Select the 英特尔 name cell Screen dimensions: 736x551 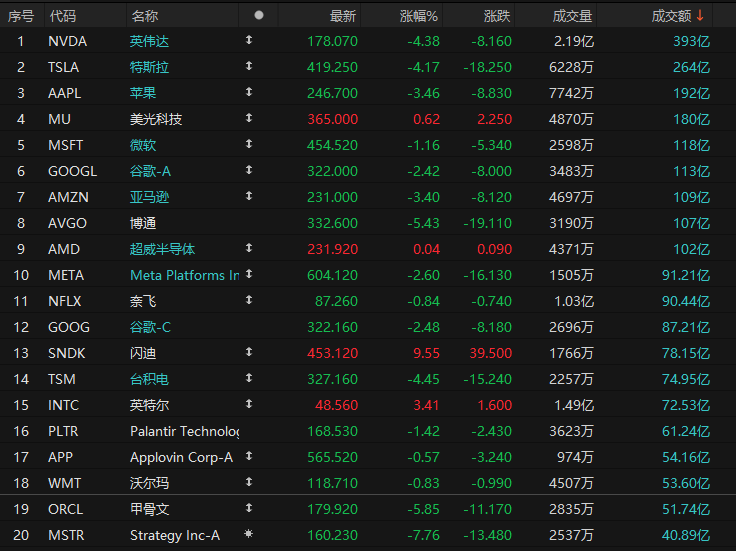coord(149,405)
